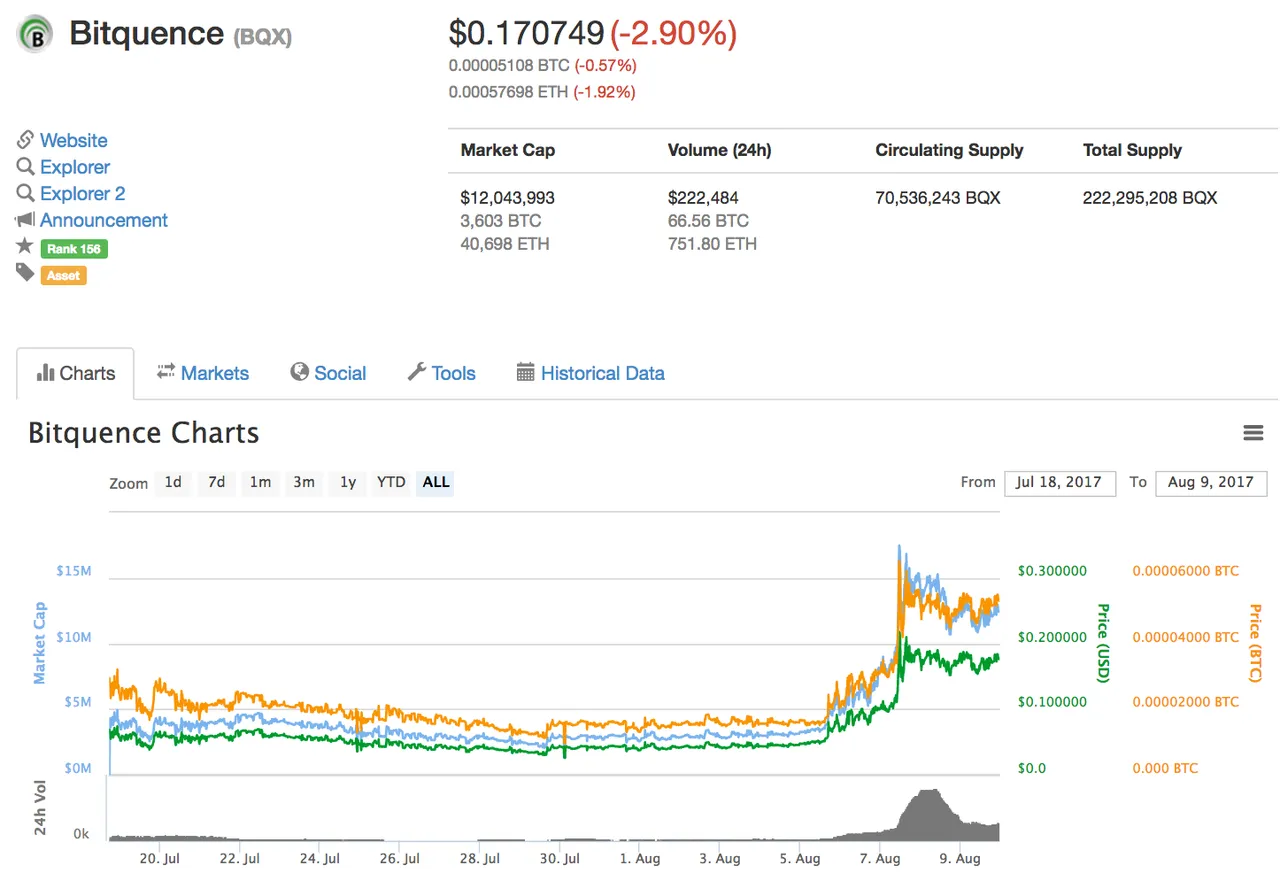Open the chart hamburger menu icon
Image resolution: width=1280 pixels, height=882 pixels.
(1253, 433)
